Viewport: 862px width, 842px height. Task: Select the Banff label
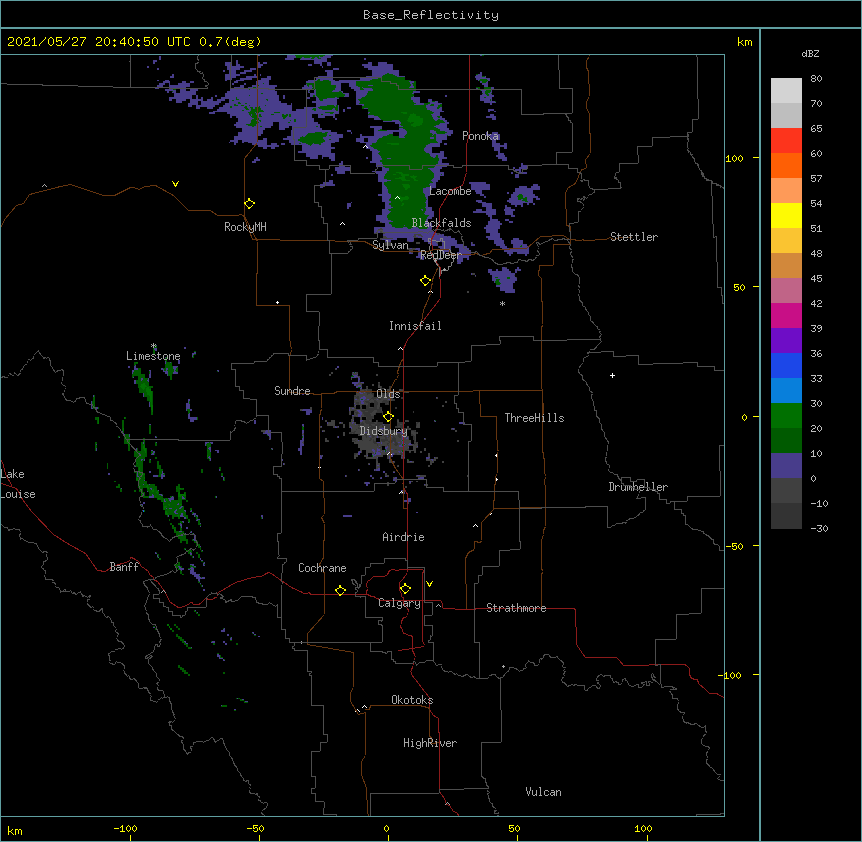pyautogui.click(x=124, y=567)
